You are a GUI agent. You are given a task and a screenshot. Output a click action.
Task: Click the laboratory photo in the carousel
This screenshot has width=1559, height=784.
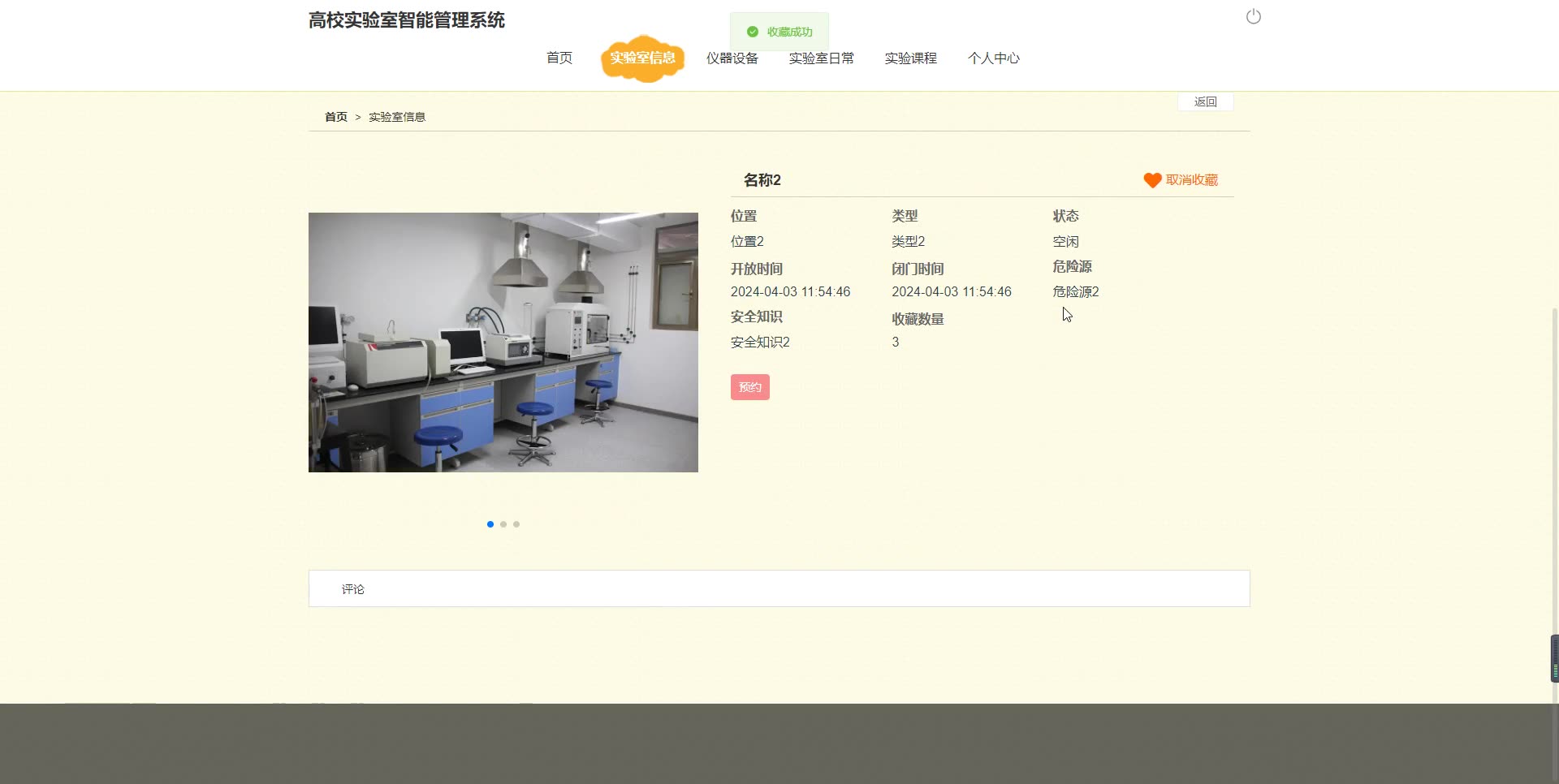503,342
